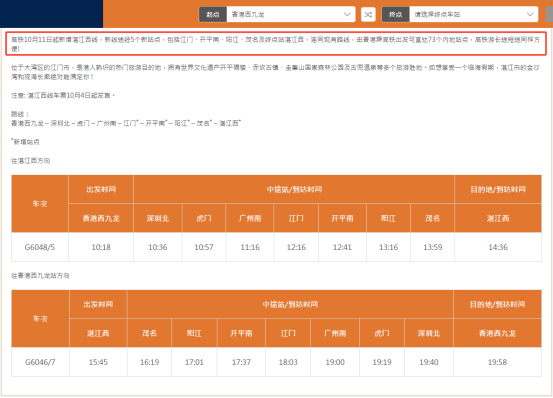
Task: Click 香港西九龙 destination header in G6046/7 table
Action: click(x=497, y=333)
